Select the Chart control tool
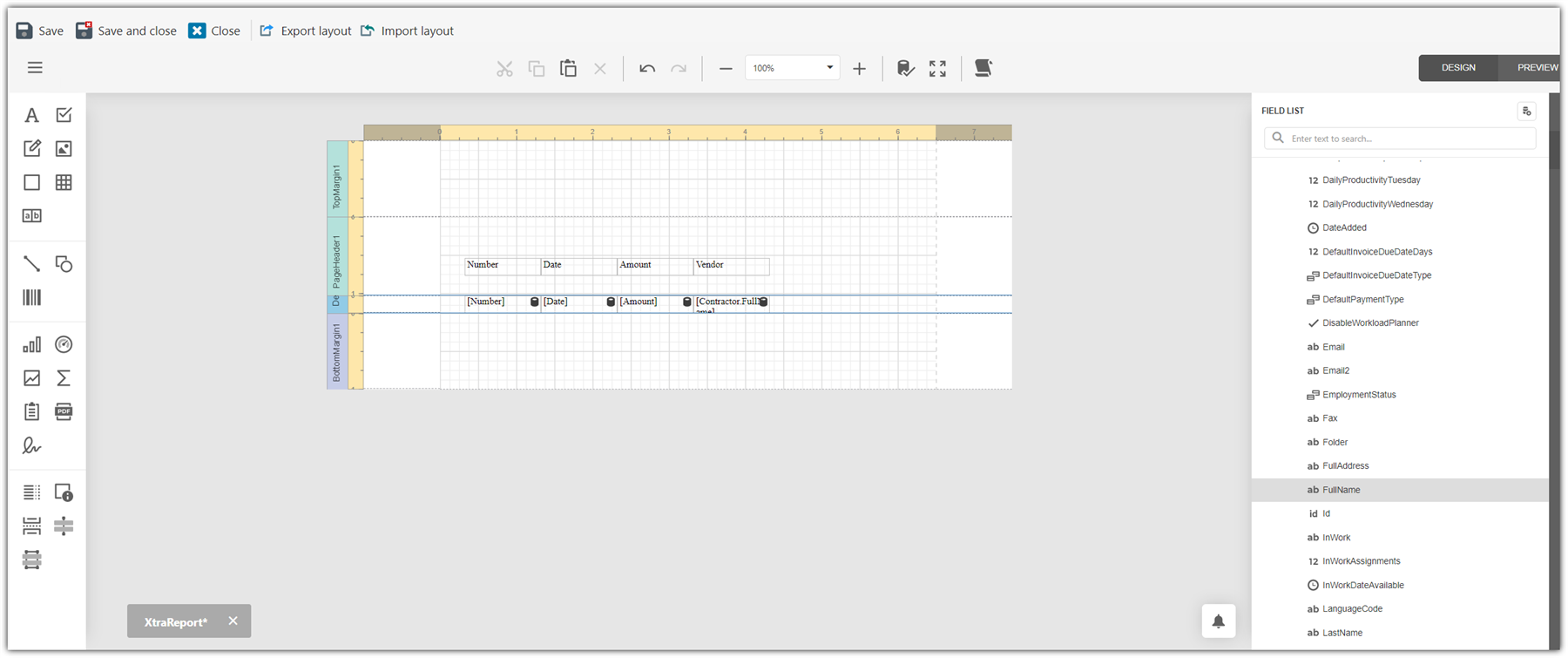Image resolution: width=1568 pixels, height=658 pixels. coord(31,344)
